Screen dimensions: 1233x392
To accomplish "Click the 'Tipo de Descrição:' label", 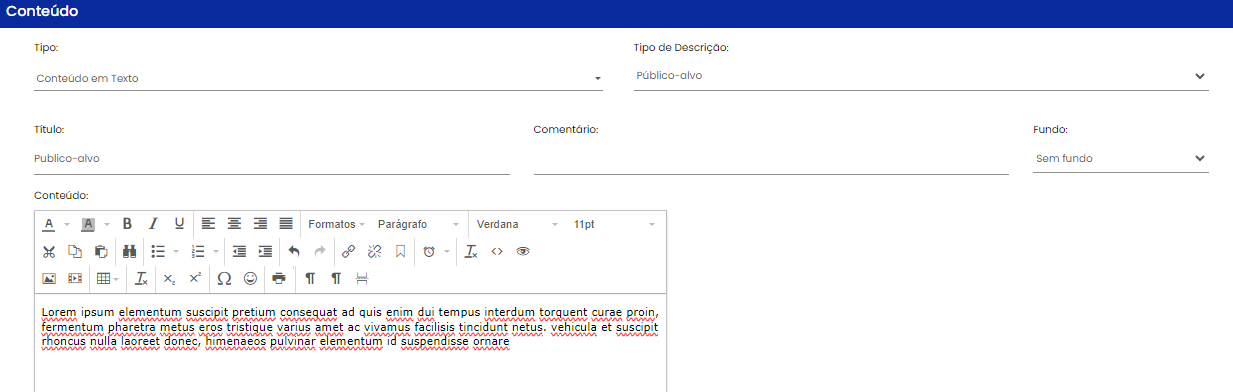I will tap(681, 47).
